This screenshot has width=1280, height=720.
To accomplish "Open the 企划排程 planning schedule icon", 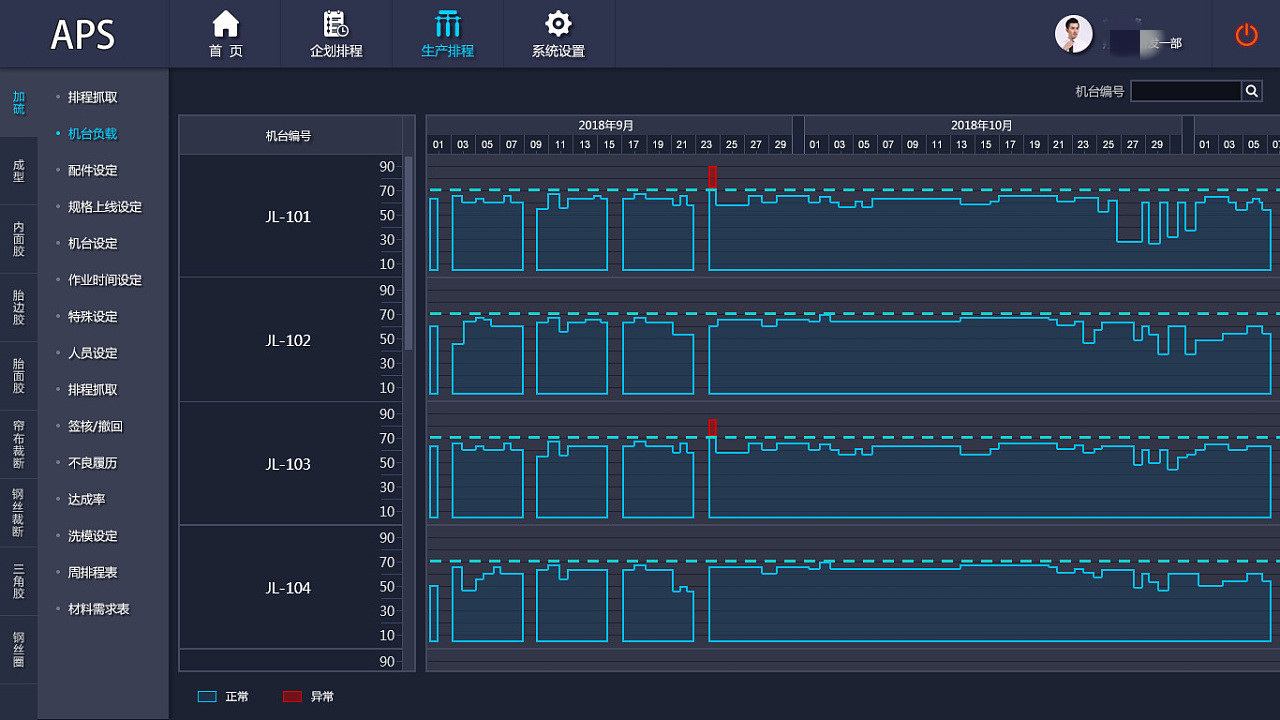I will (336, 24).
